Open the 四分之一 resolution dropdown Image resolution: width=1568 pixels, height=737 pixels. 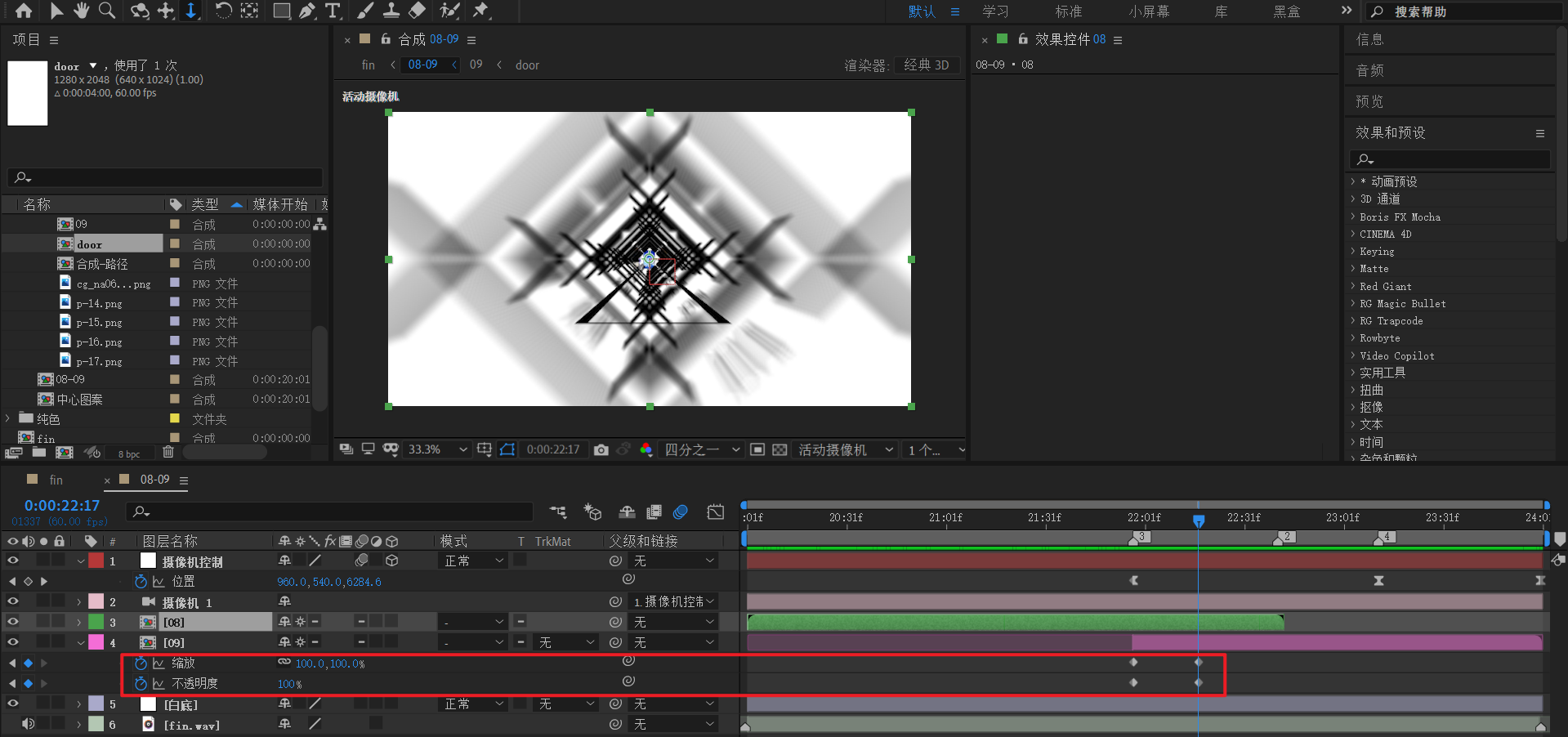[x=703, y=450]
